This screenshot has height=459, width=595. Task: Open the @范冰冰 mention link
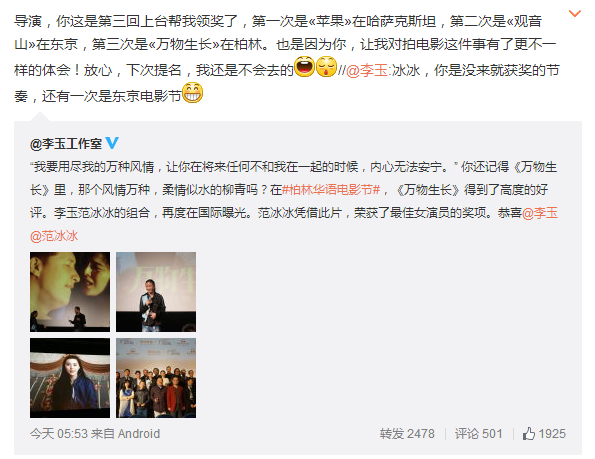coord(54,236)
